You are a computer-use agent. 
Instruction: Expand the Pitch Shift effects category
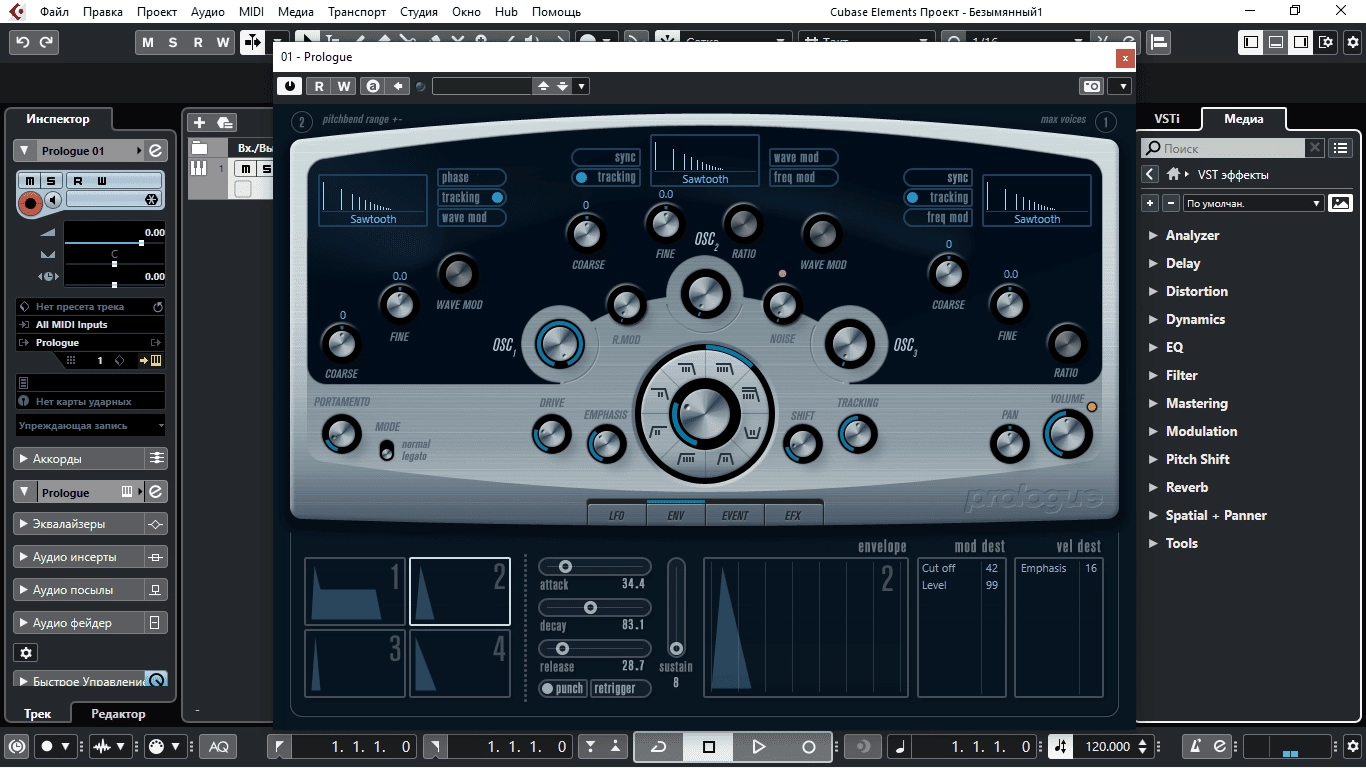1153,460
